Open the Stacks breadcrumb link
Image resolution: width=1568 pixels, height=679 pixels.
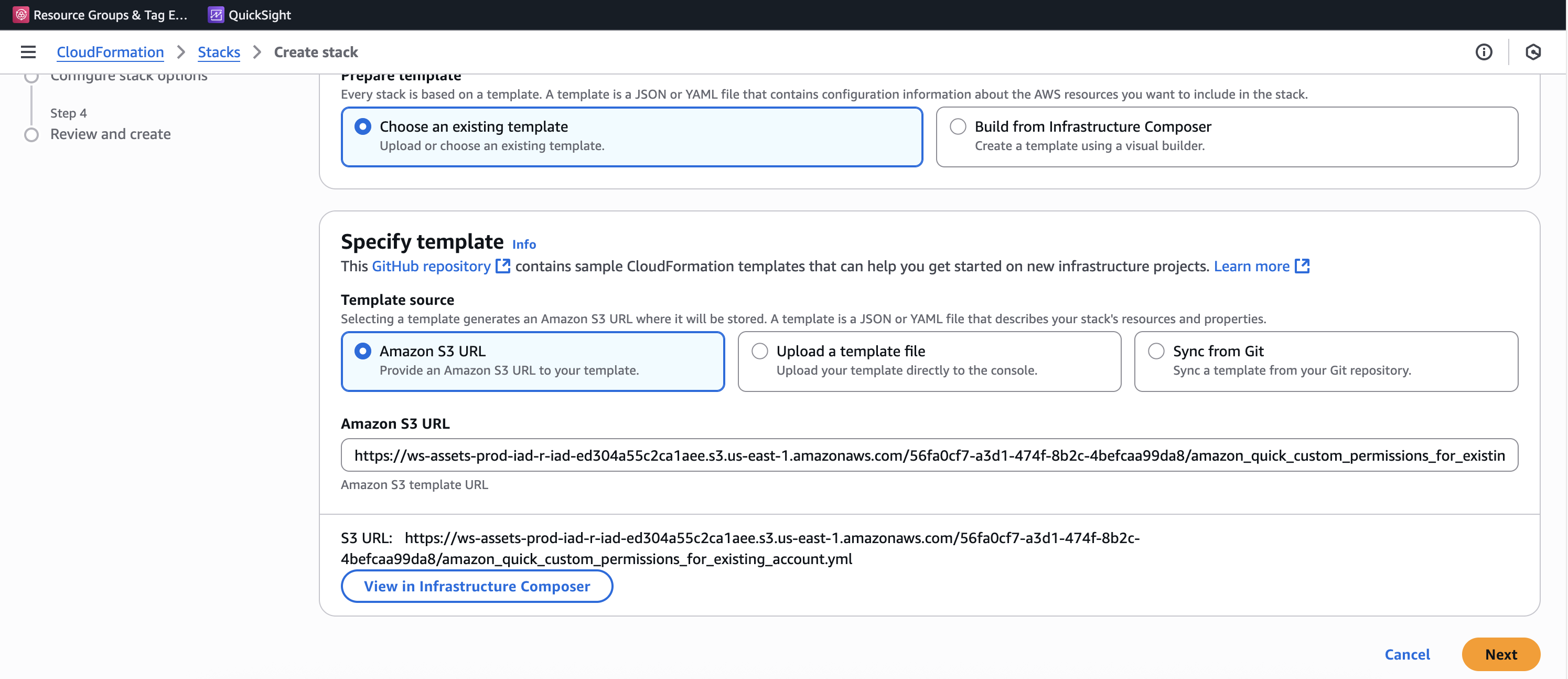tap(219, 52)
